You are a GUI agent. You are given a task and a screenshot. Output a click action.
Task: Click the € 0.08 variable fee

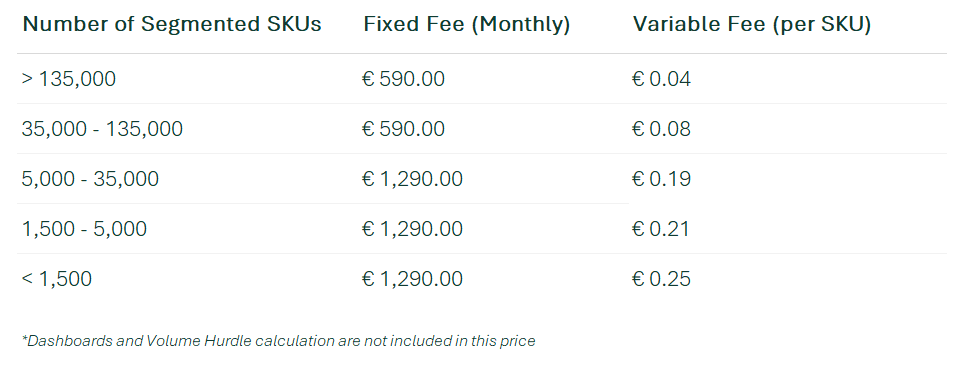[x=662, y=129]
